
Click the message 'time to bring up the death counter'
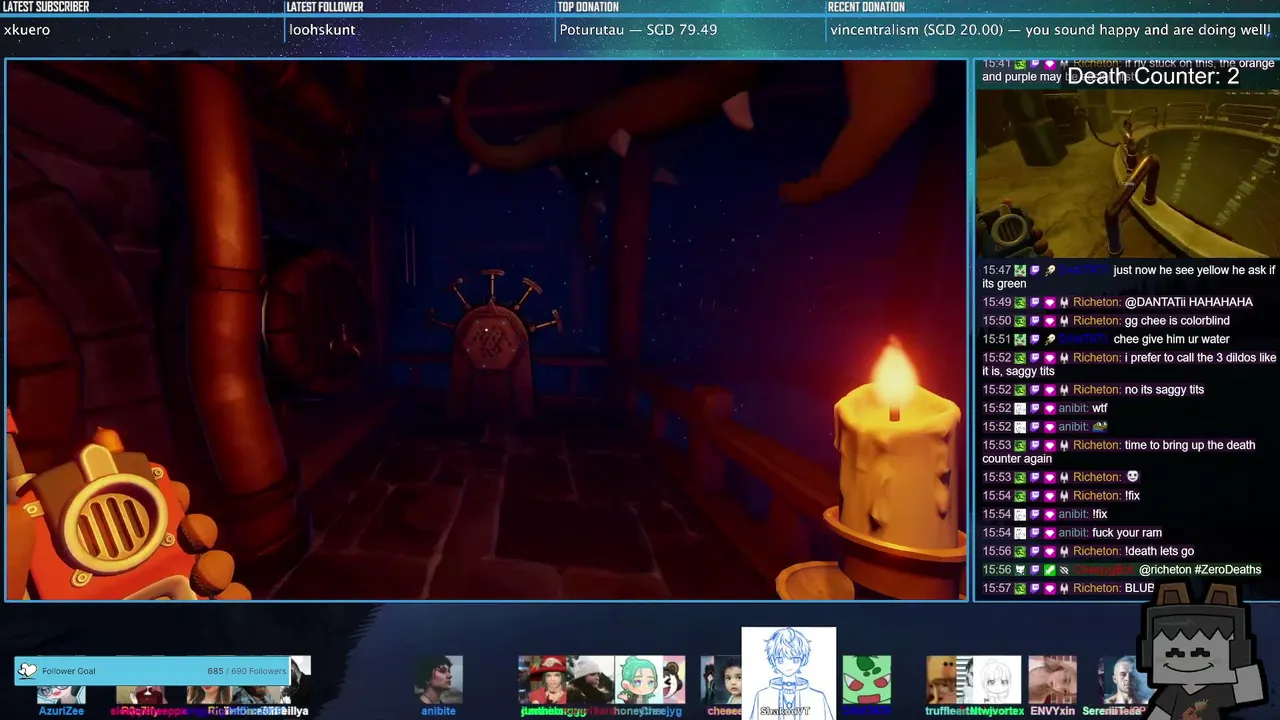click(x=1119, y=452)
